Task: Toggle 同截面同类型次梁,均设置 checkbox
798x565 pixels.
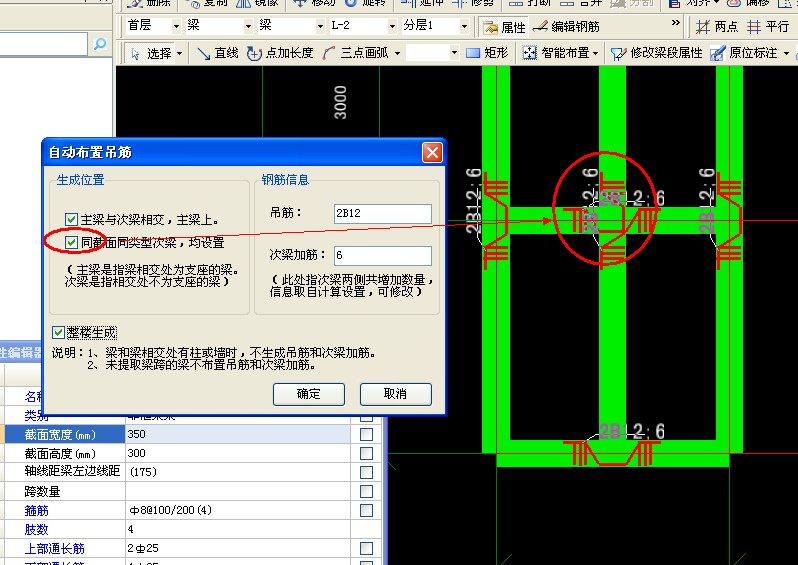Action: (71, 242)
